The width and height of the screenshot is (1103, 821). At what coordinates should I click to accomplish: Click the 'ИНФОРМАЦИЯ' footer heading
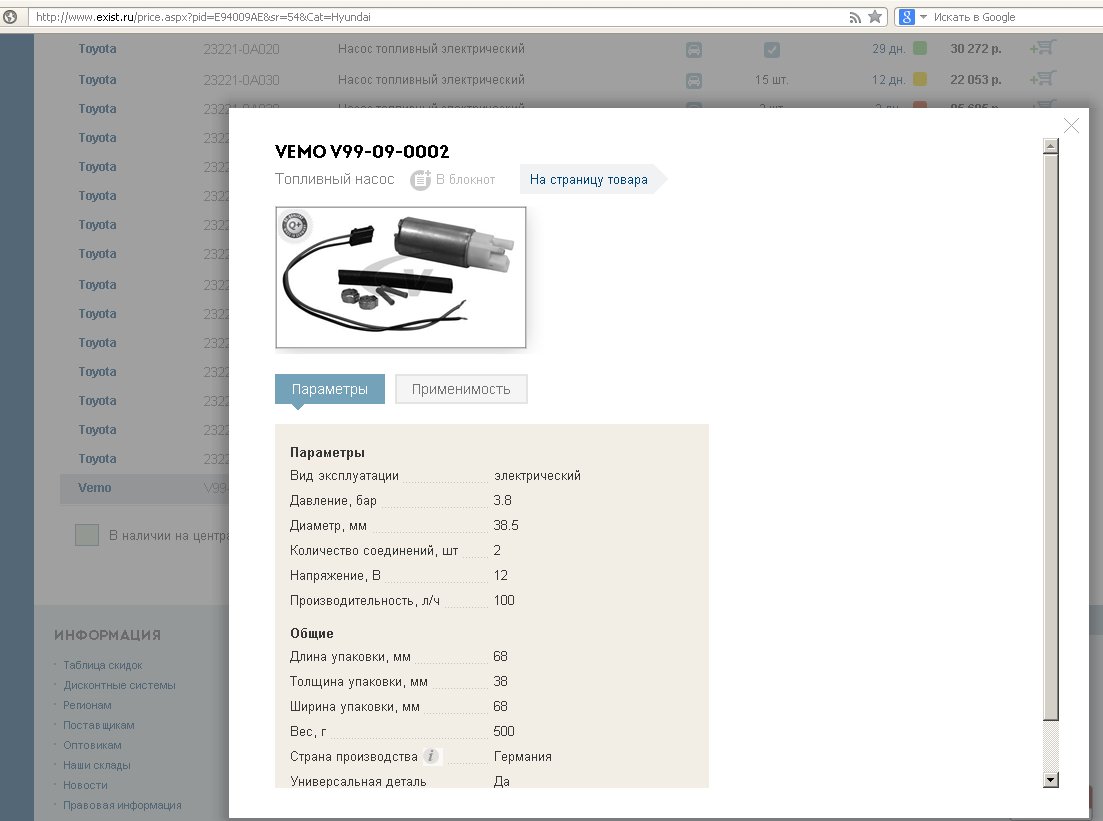[x=108, y=635]
